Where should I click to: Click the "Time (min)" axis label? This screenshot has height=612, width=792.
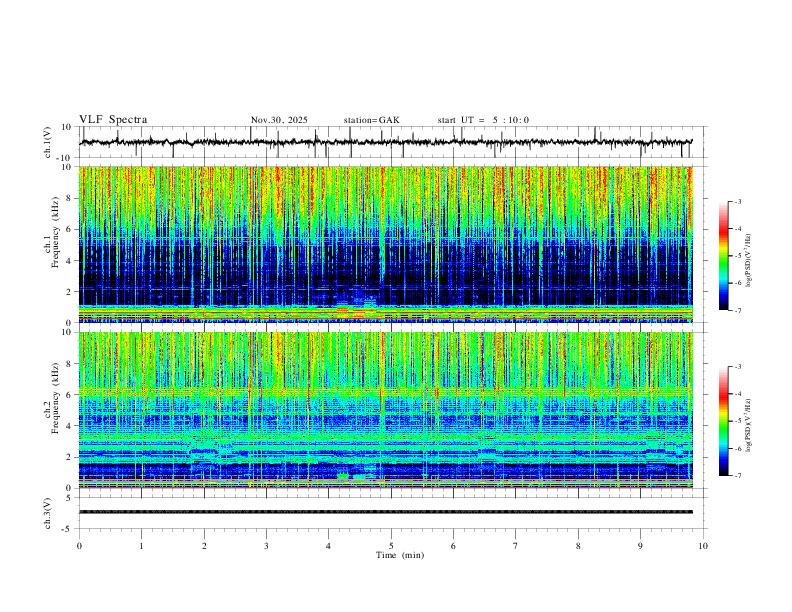coord(400,555)
